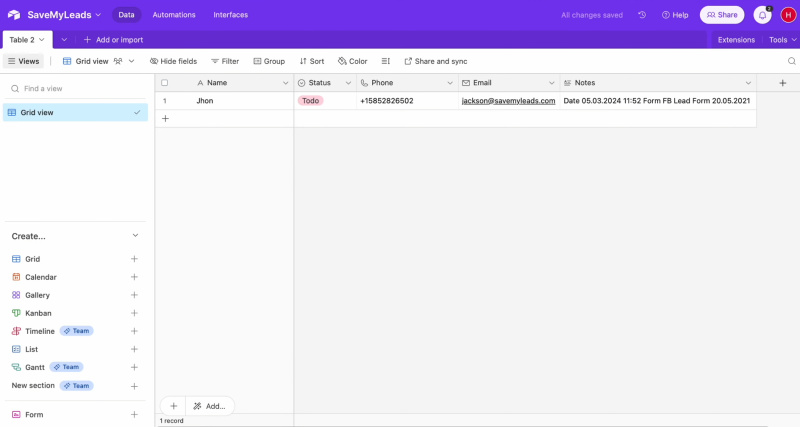Add a Kanban view plus icon
The width and height of the screenshot is (800, 427).
(134, 313)
